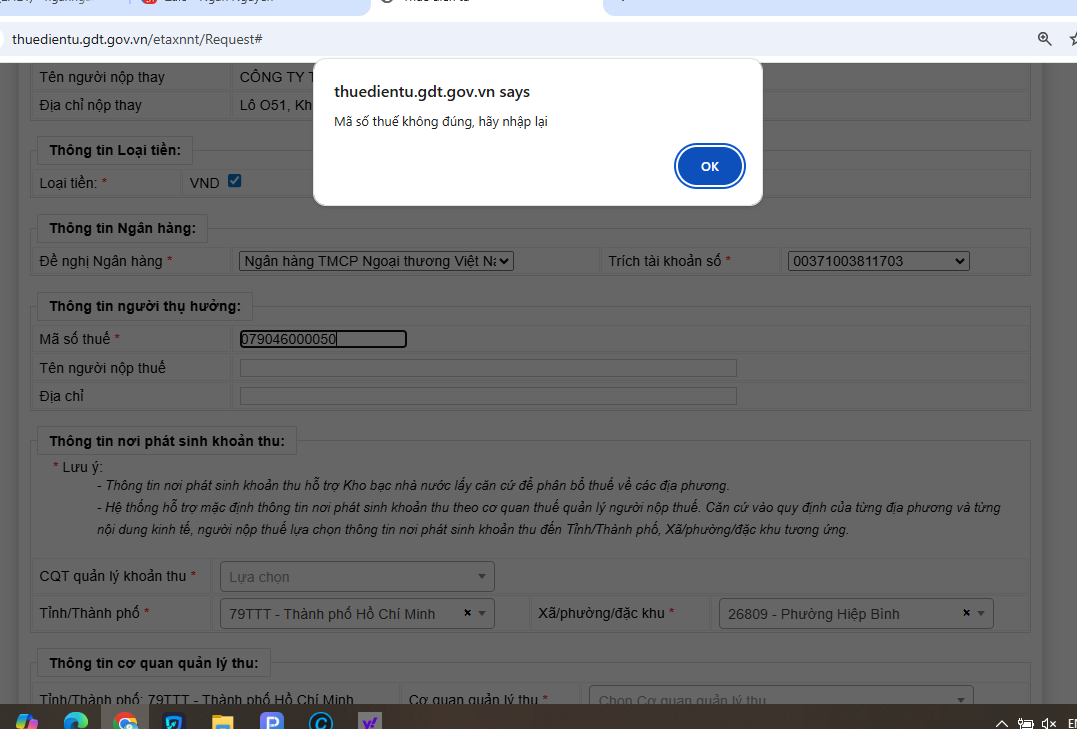Click the Địa chỉ input field
Screen dimensions: 1077x729
[x=488, y=396]
